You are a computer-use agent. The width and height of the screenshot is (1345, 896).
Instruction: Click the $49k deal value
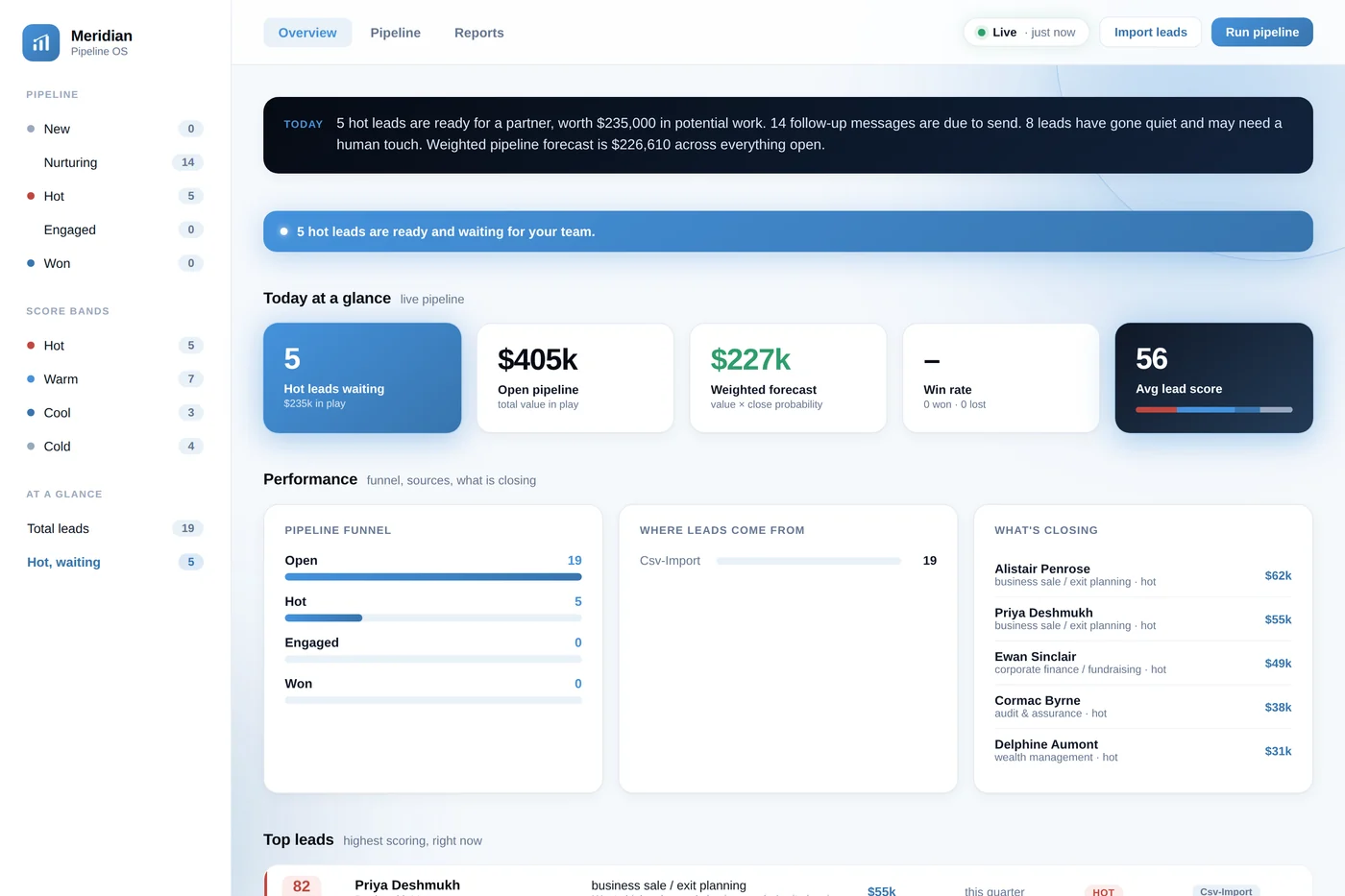click(1278, 664)
